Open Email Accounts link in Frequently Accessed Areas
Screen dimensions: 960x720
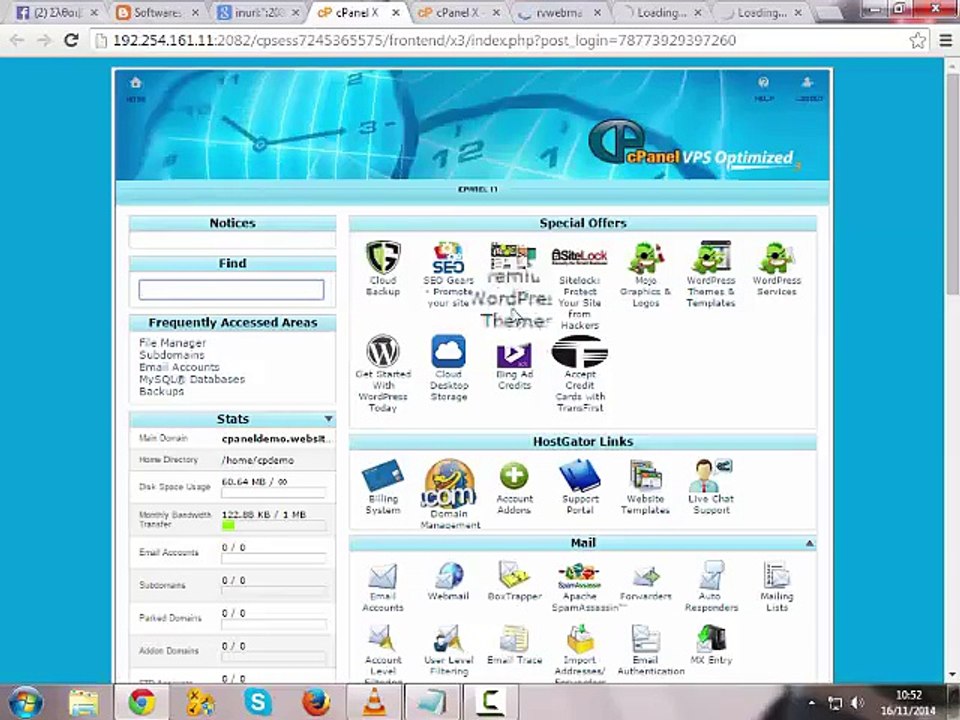pyautogui.click(x=179, y=367)
